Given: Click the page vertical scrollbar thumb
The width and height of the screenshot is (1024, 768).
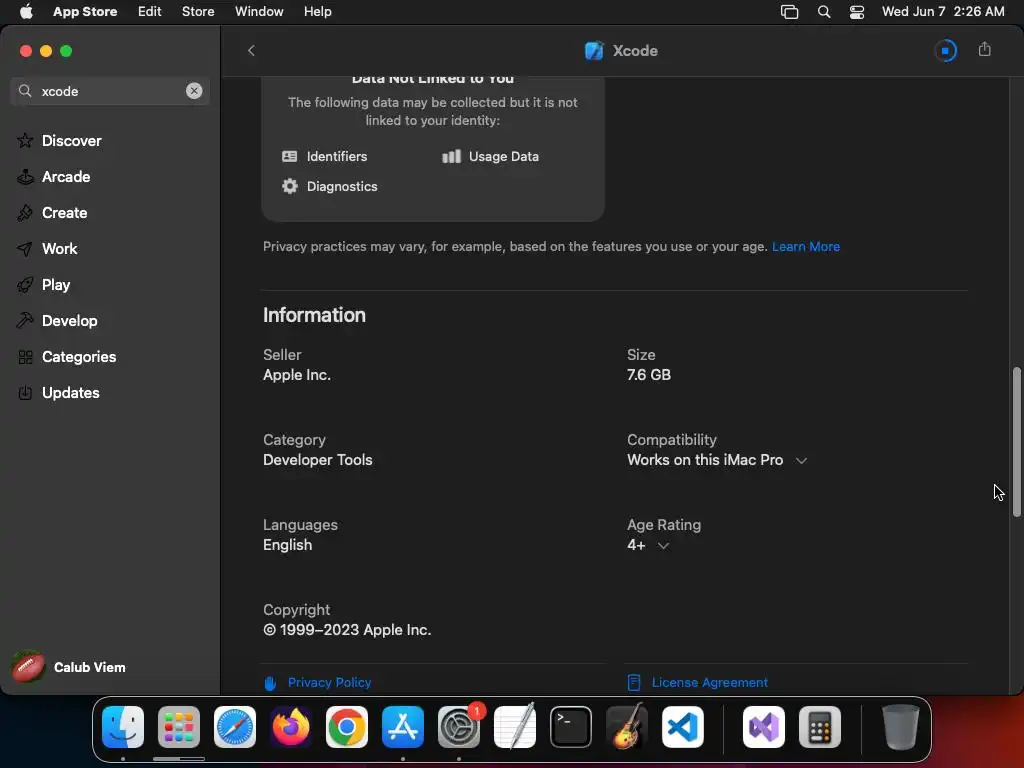Looking at the screenshot, I should tap(1016, 442).
